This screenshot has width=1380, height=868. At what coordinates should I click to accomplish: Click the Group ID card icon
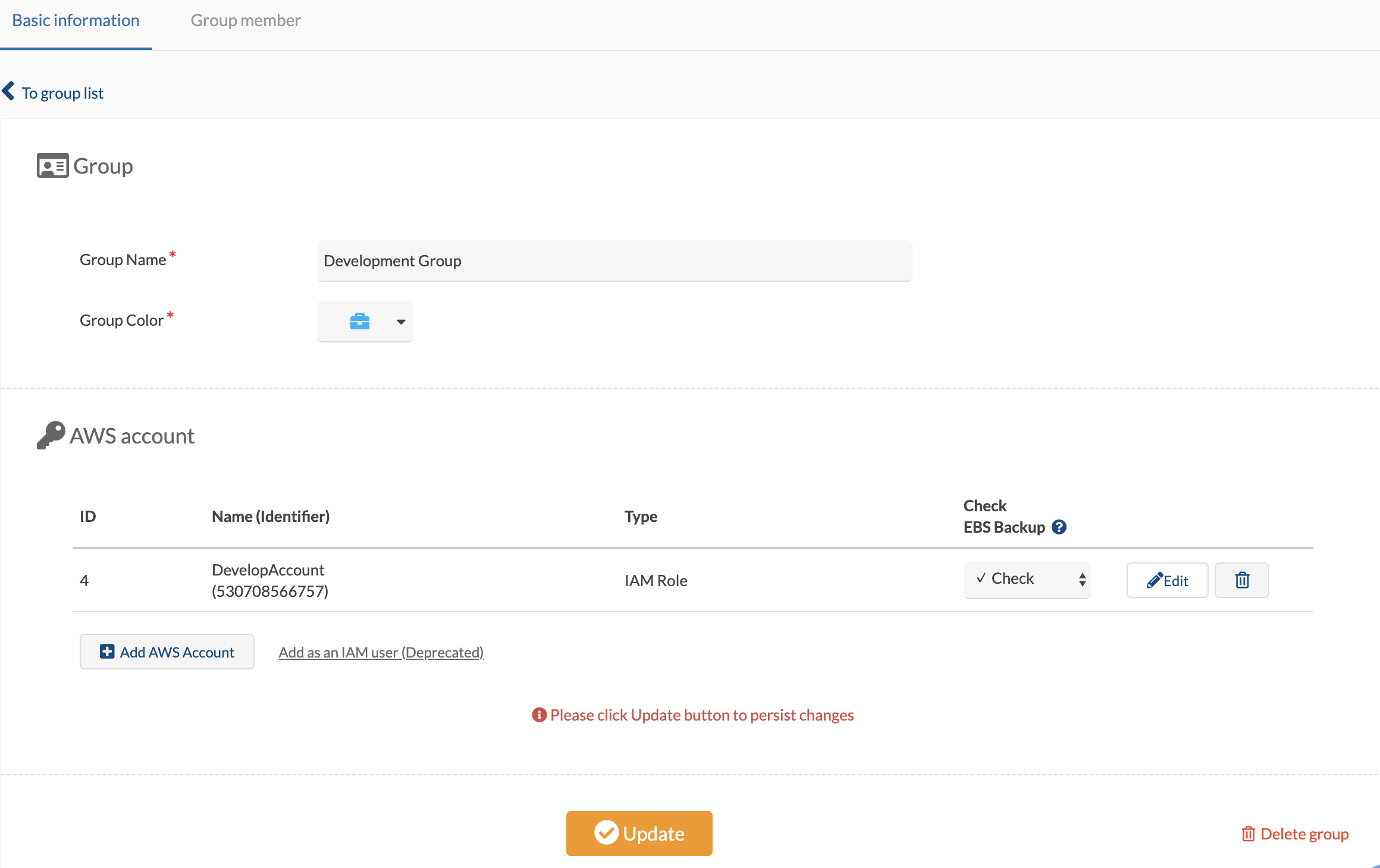click(x=52, y=166)
